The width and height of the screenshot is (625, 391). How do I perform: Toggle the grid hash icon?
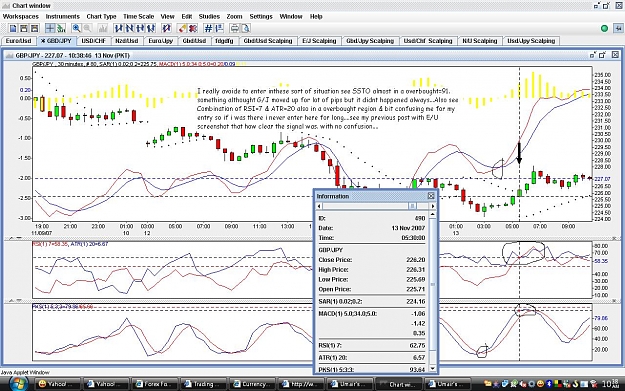point(208,28)
